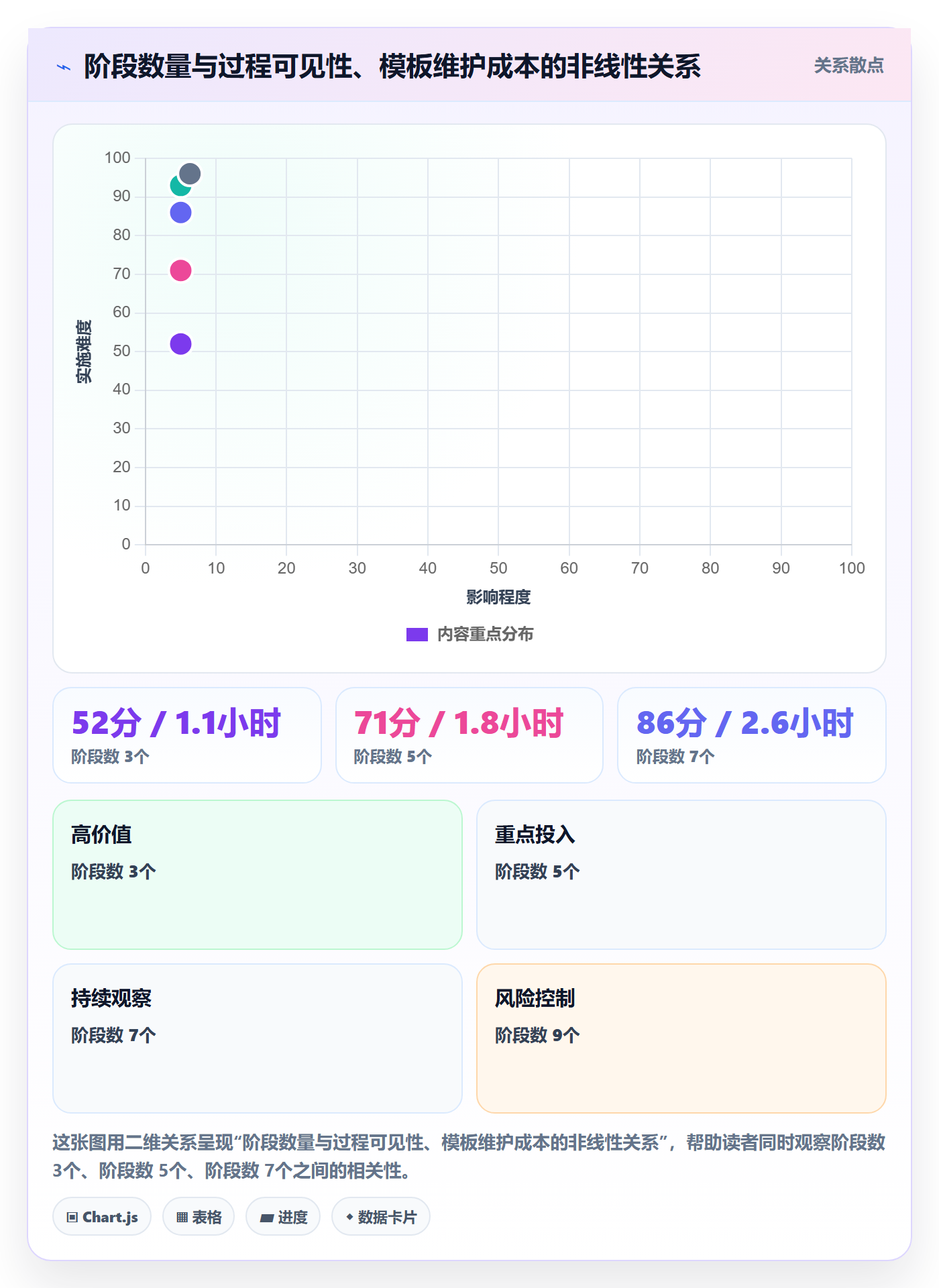Click the 内容重点分布 legend label
Viewport: 939px width, 1288px height.
click(485, 635)
